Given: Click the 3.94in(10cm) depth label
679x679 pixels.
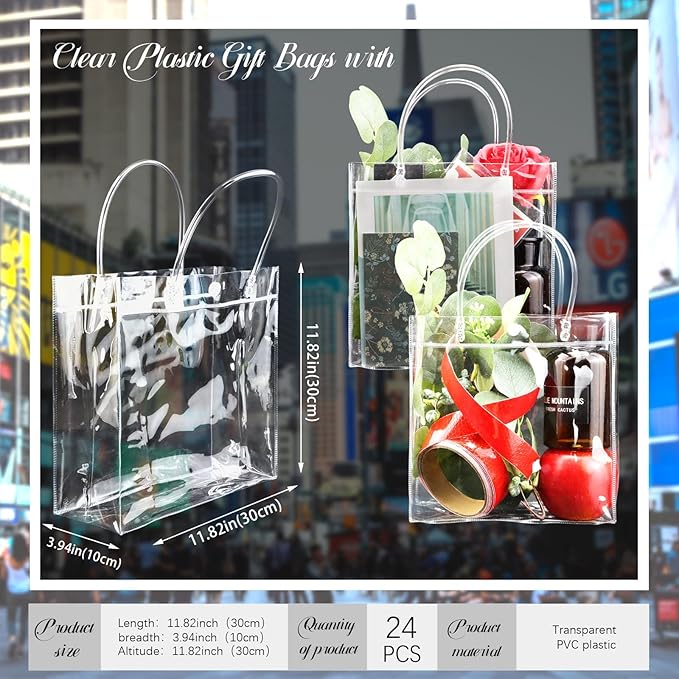Looking at the screenshot, I should click(x=84, y=552).
